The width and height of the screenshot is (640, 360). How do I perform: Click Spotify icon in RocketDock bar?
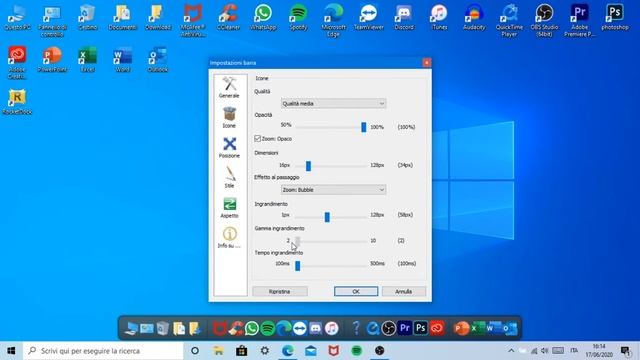(x=268, y=328)
